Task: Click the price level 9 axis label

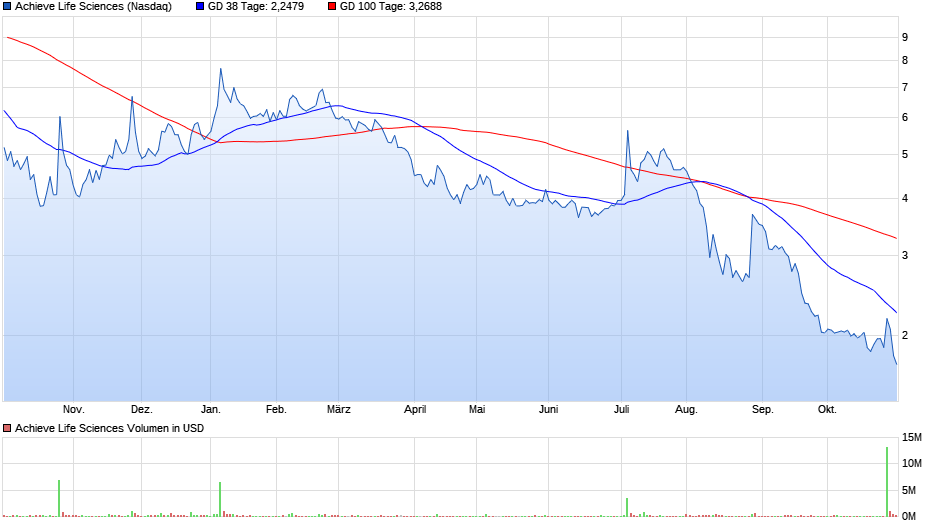Action: click(904, 37)
